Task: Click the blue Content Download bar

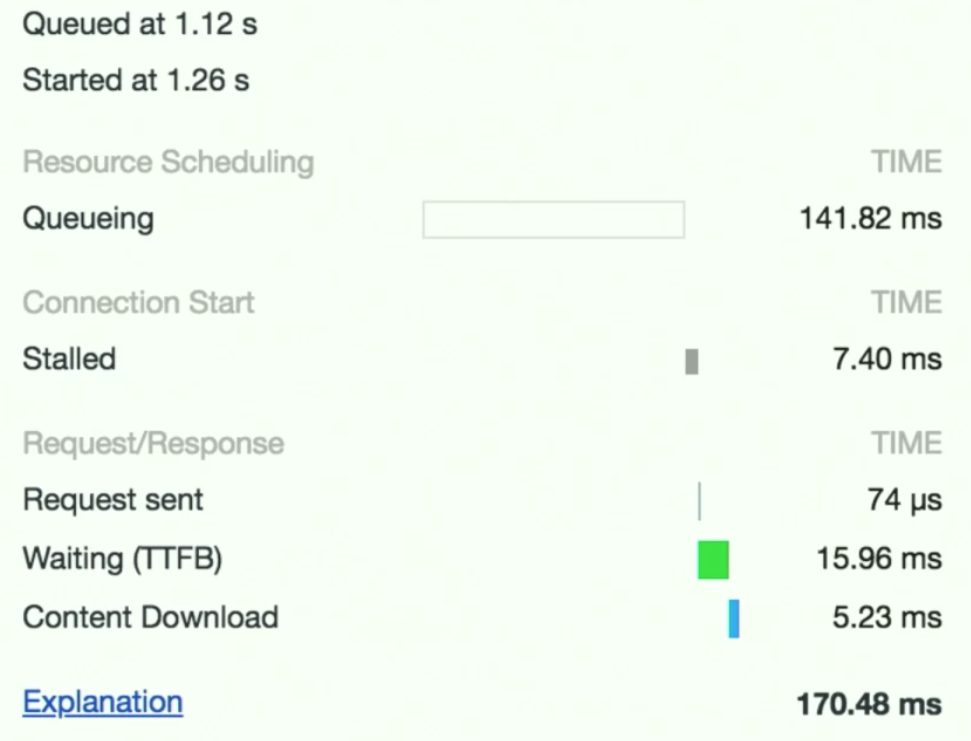Action: 734,618
